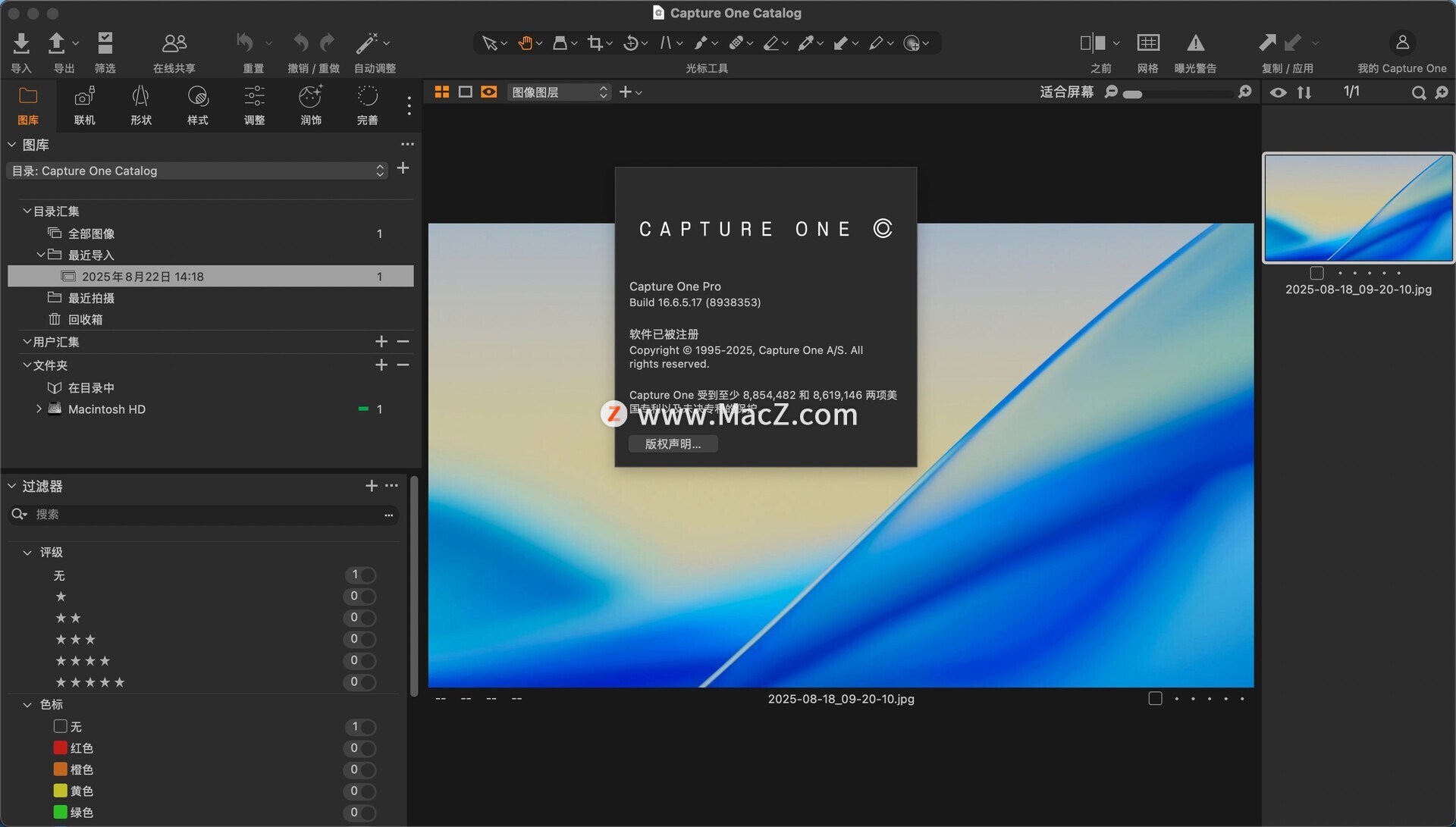Switch to the Tether (联机) tool tab
This screenshot has height=827, width=1456.
(x=84, y=105)
